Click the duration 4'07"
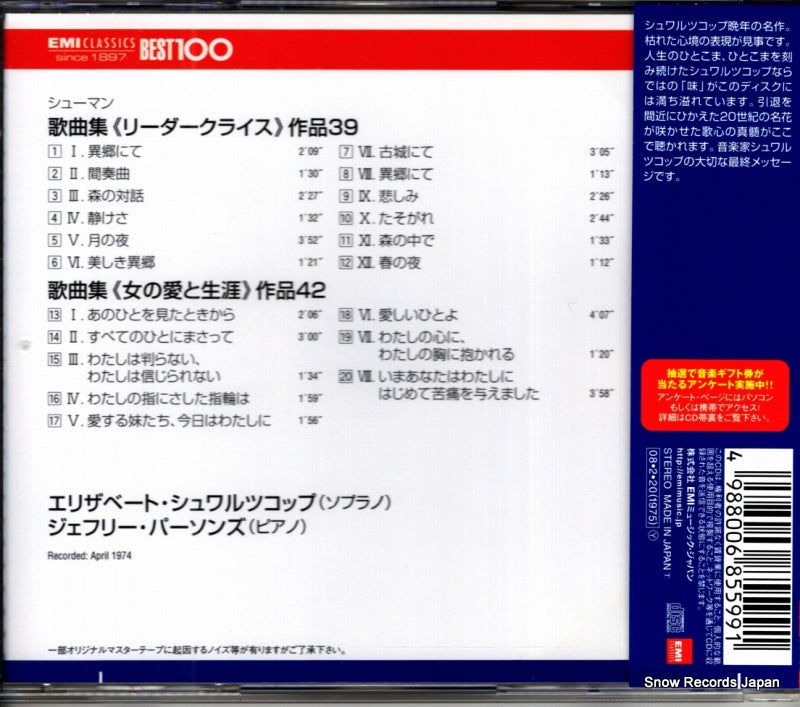The width and height of the screenshot is (800, 707). pos(602,315)
